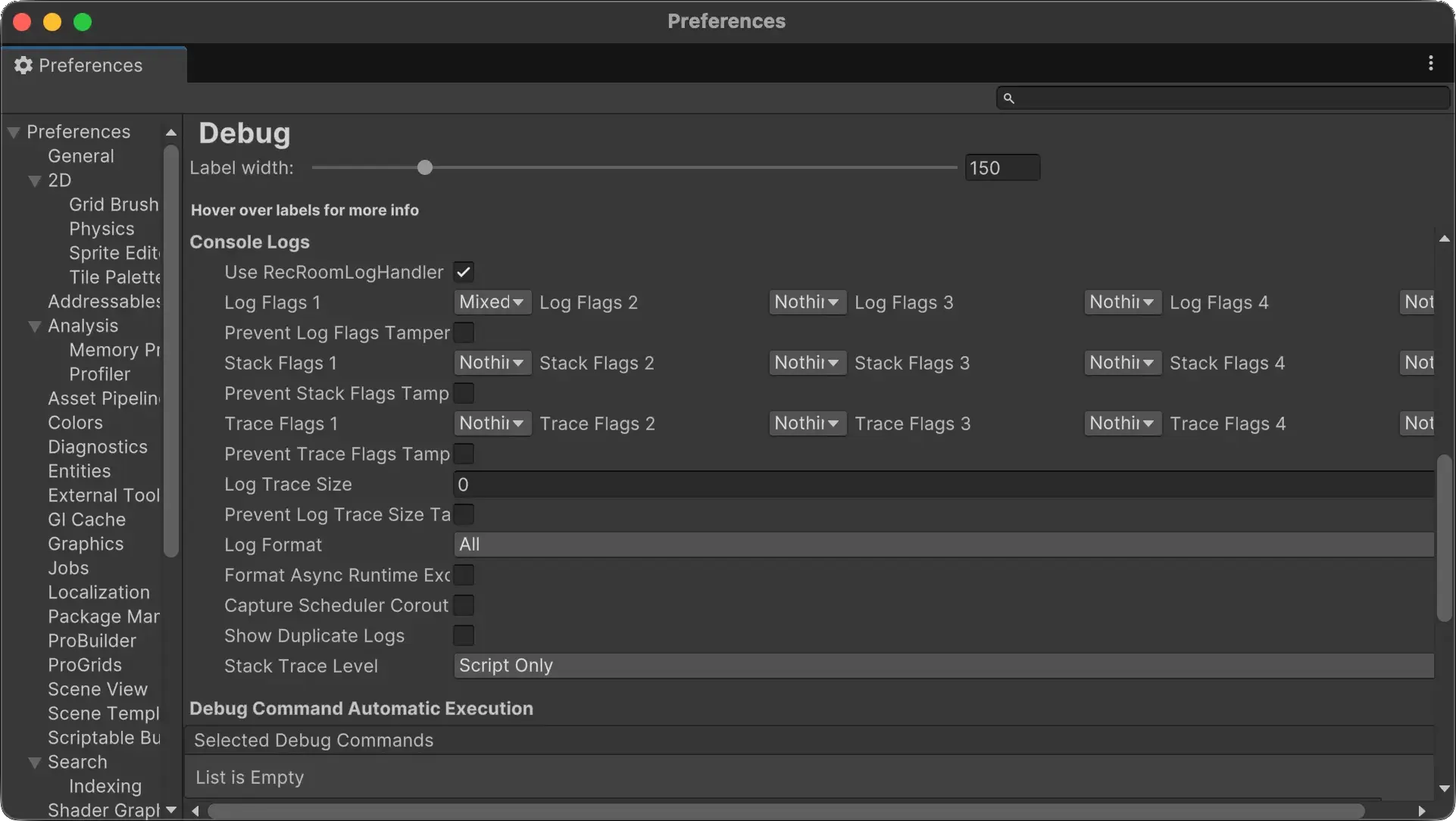
Task: Open the Stack Flags 3 dropdown
Action: point(1122,363)
